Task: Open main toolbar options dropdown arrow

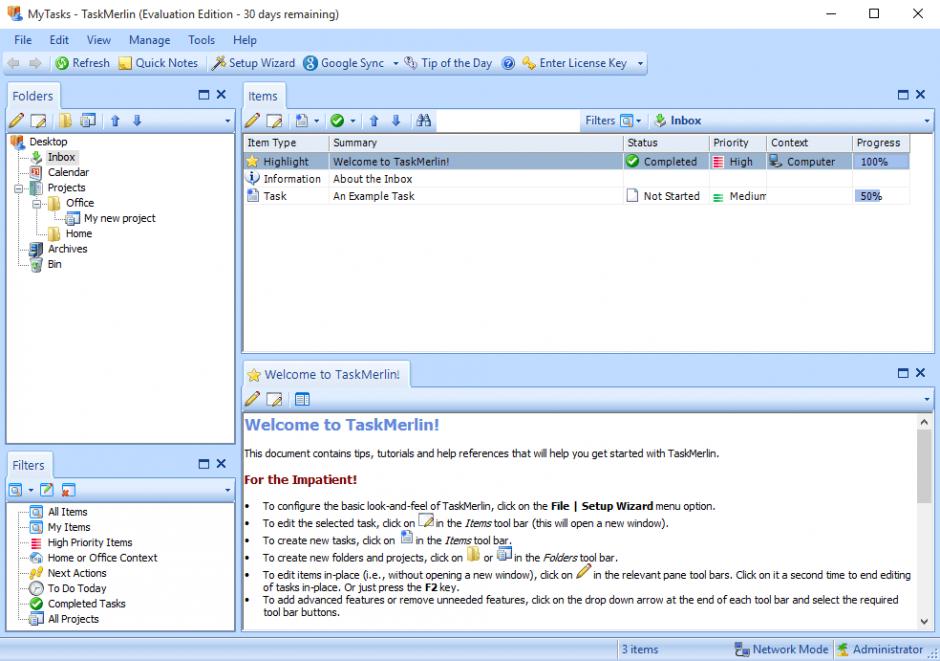Action: click(640, 63)
